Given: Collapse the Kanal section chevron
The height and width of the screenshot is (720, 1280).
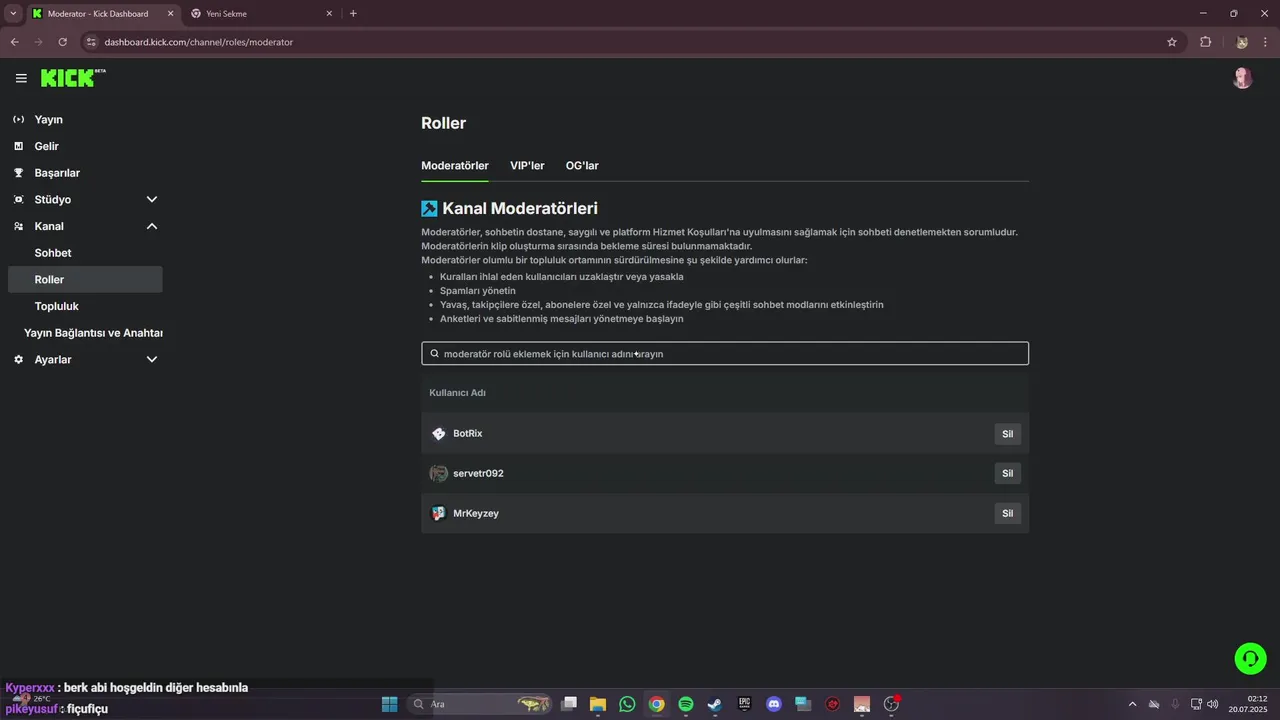Looking at the screenshot, I should [152, 226].
